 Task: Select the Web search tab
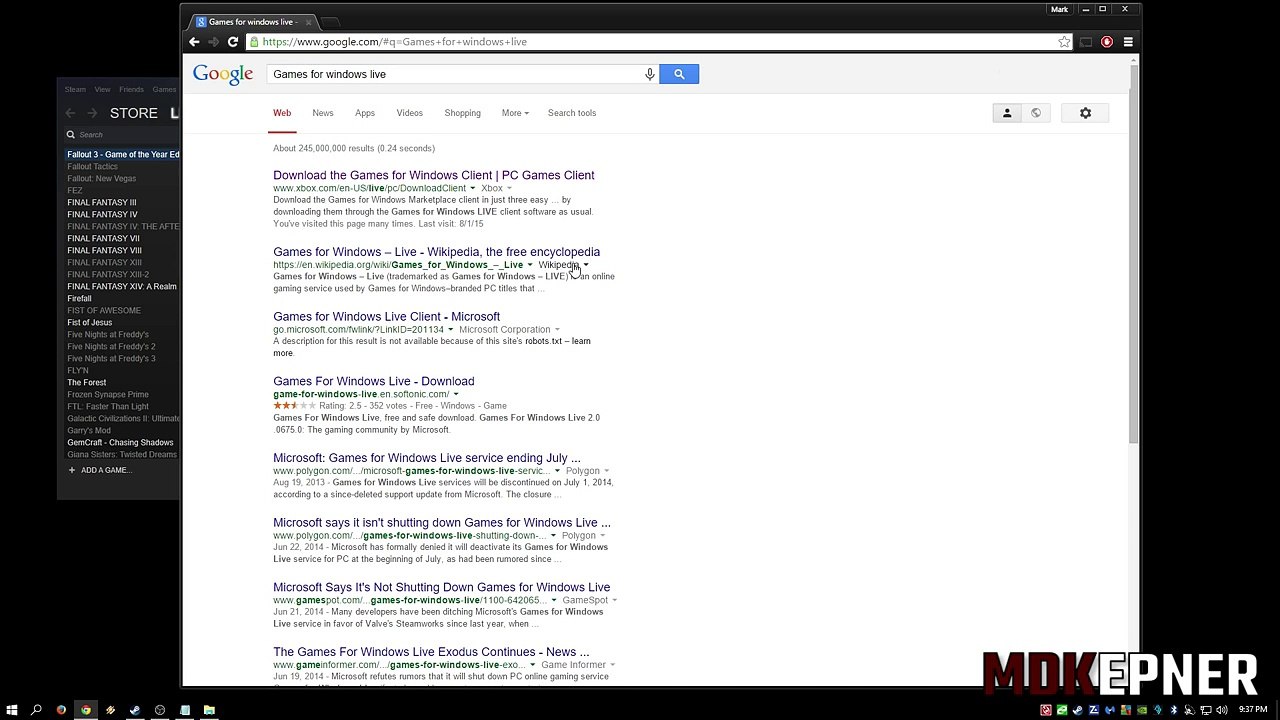click(x=282, y=113)
